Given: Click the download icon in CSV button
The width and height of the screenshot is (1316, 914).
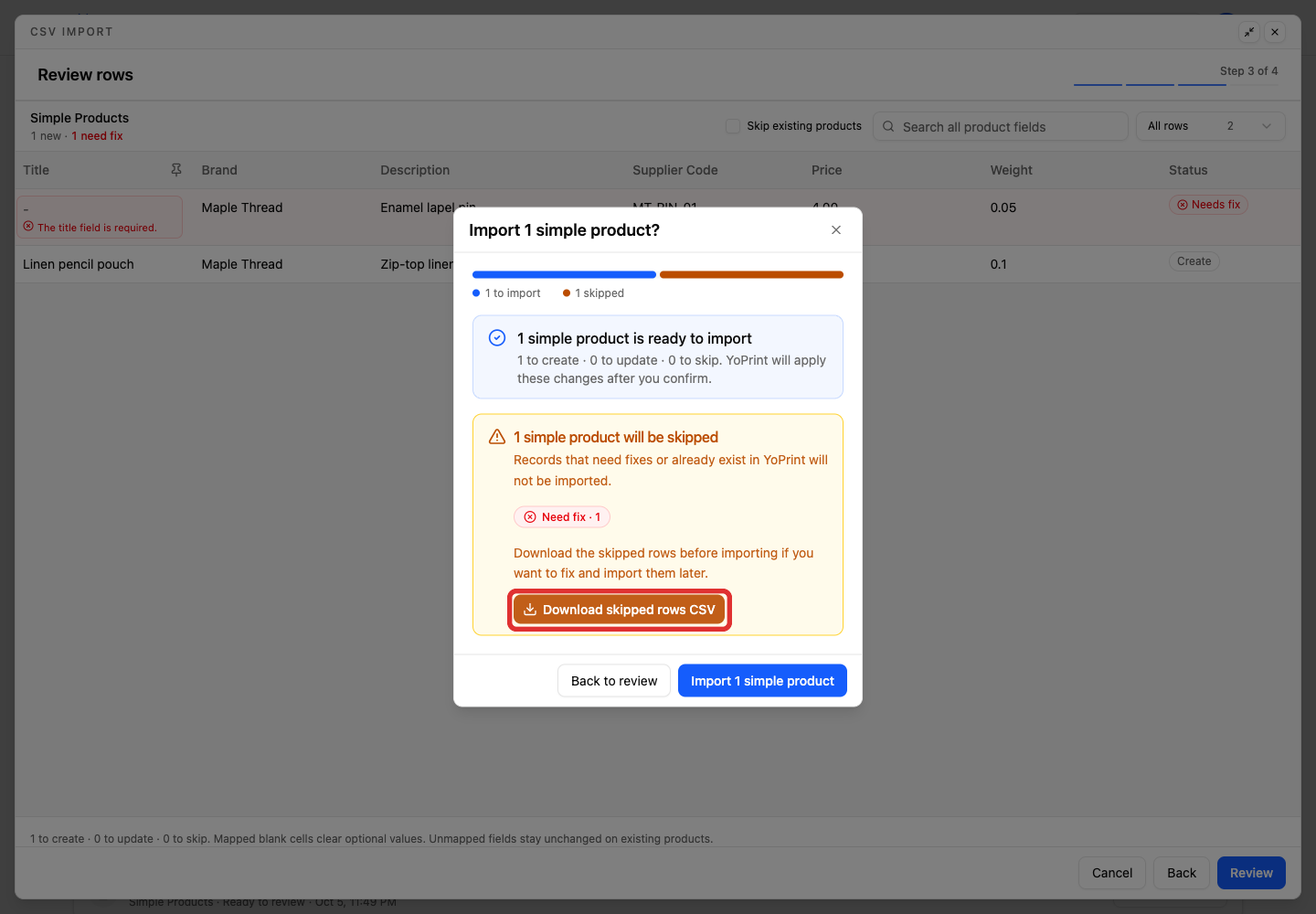Looking at the screenshot, I should (x=530, y=610).
